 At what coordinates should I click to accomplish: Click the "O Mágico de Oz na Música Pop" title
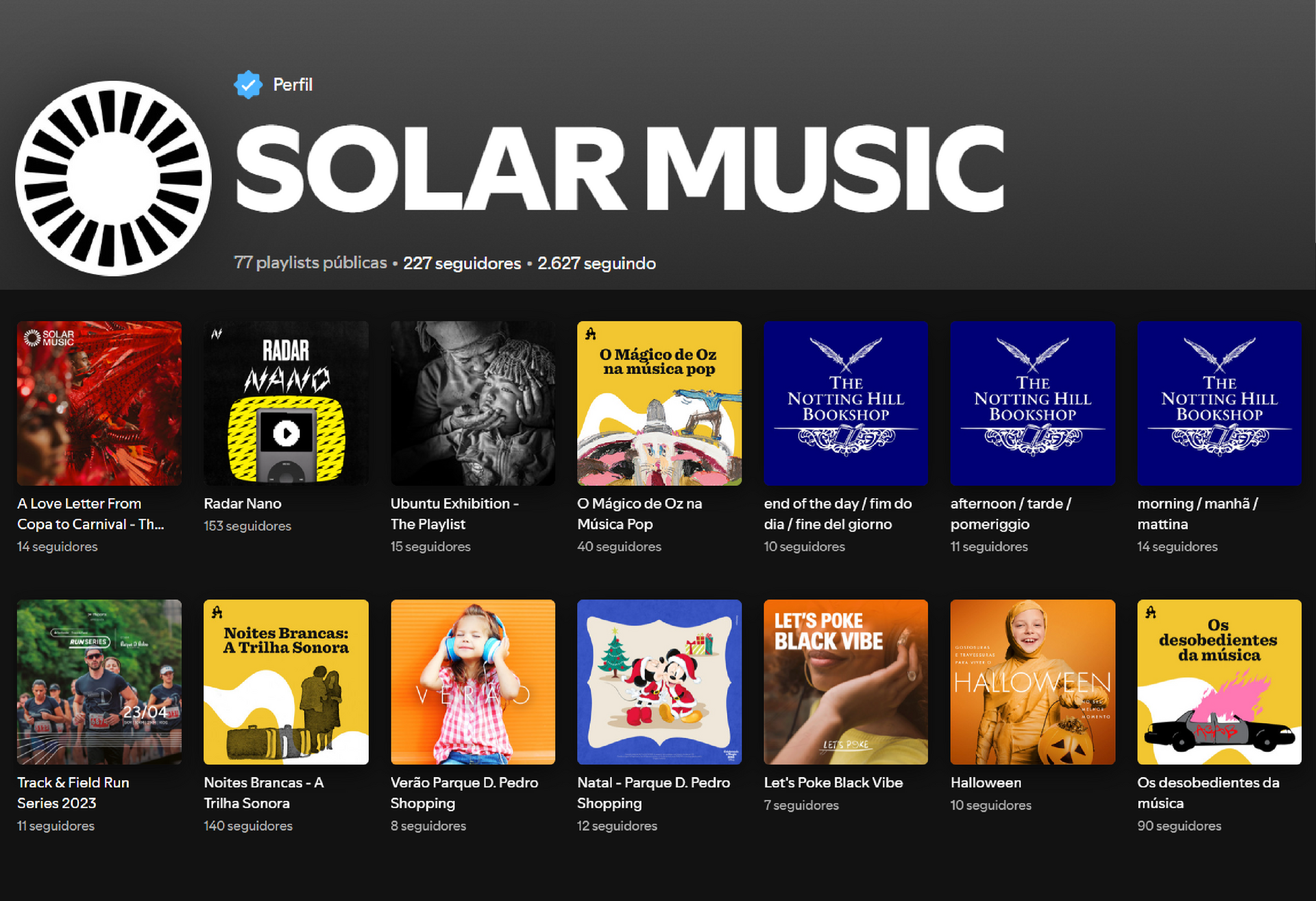(639, 514)
